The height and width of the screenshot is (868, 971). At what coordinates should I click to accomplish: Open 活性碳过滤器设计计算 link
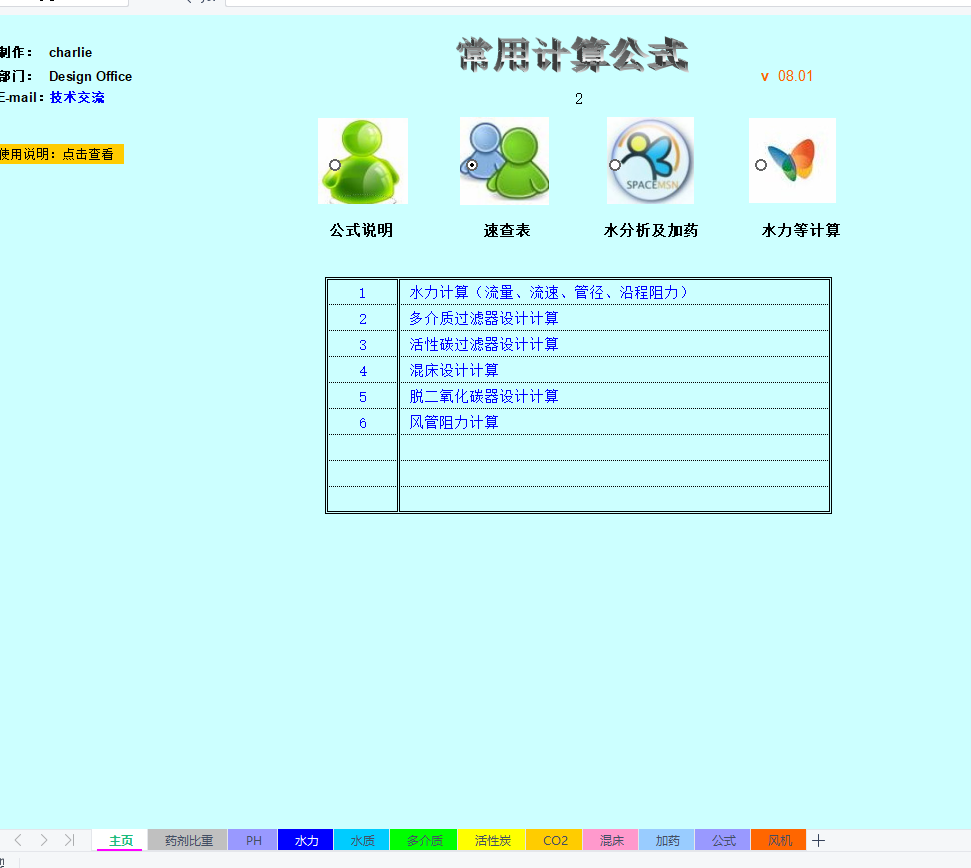(484, 344)
